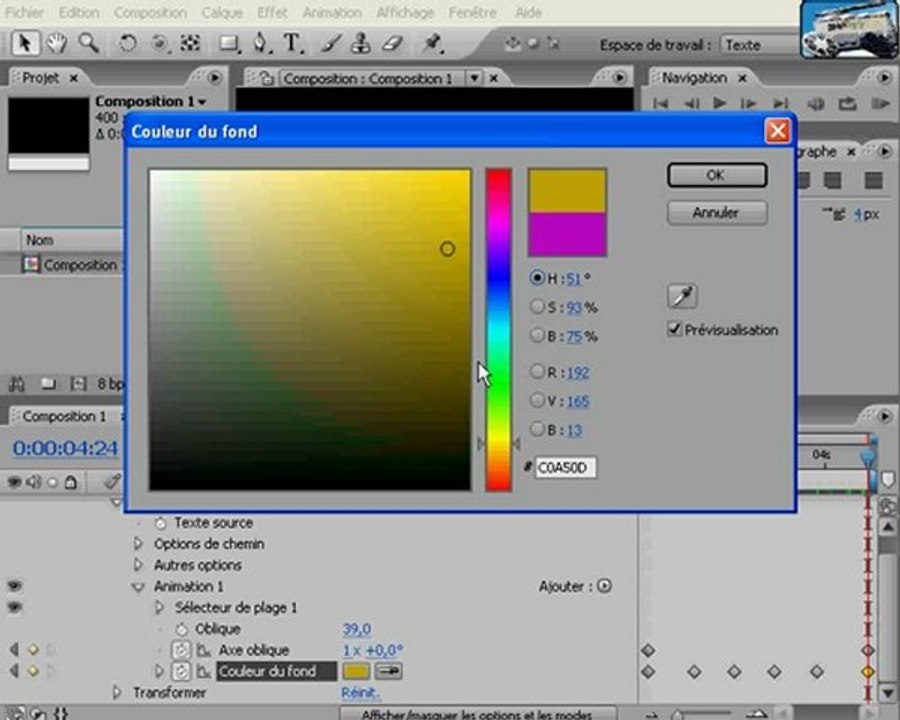Screen dimensions: 900x720
Task: Open Ajouter animator property menu
Action: [x=604, y=586]
